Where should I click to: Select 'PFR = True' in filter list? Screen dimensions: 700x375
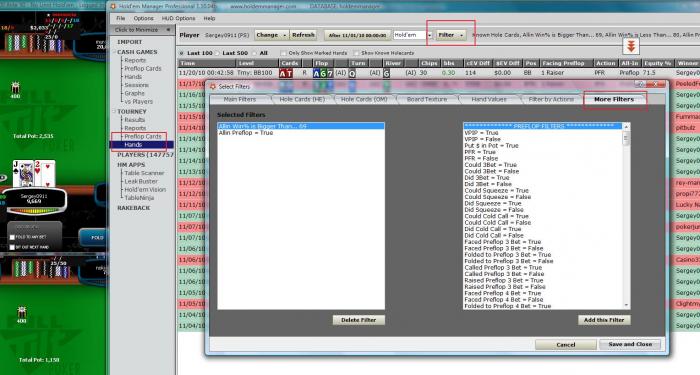tap(480, 152)
